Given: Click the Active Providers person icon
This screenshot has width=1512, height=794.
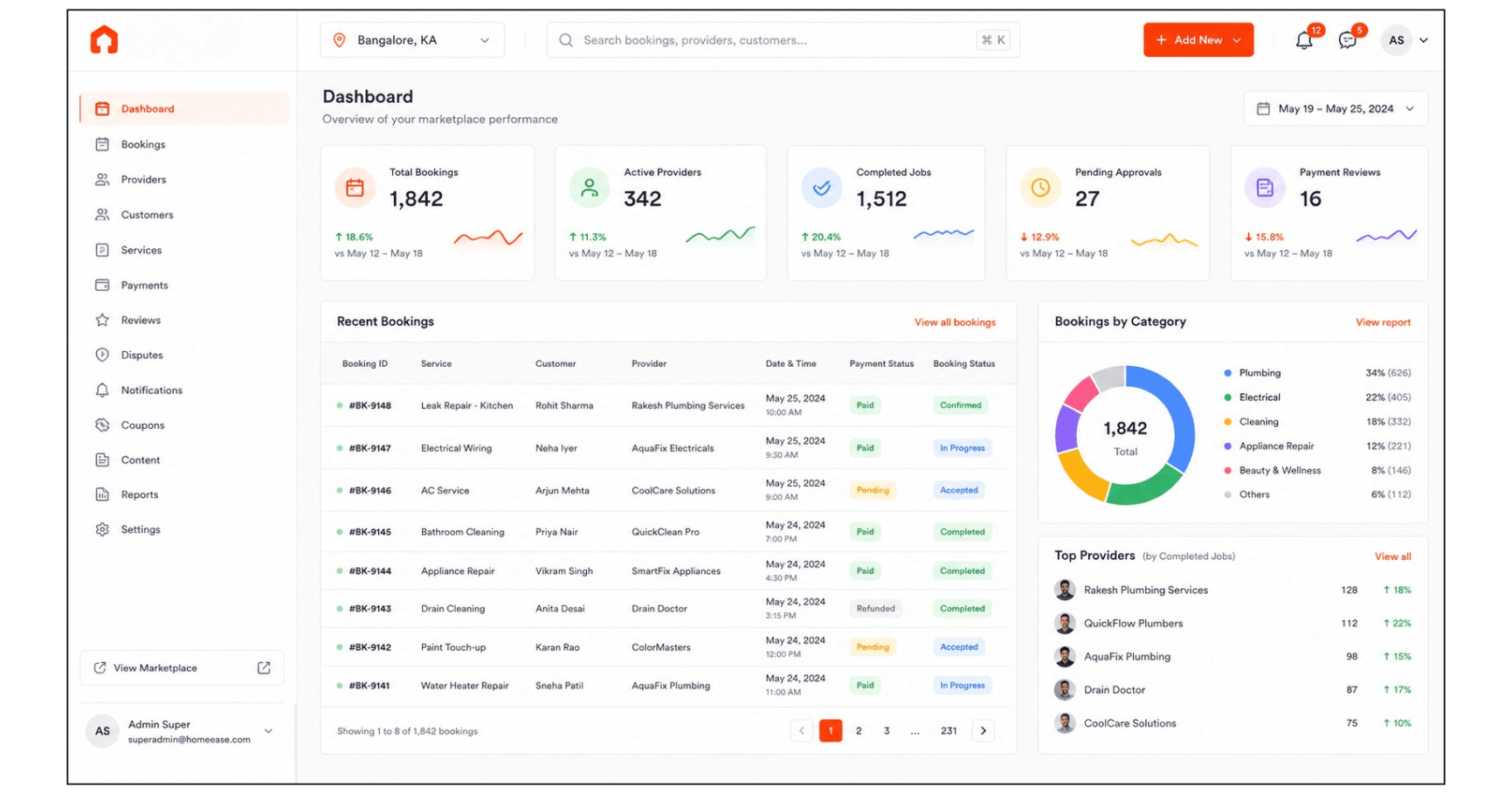Looking at the screenshot, I should (x=590, y=188).
